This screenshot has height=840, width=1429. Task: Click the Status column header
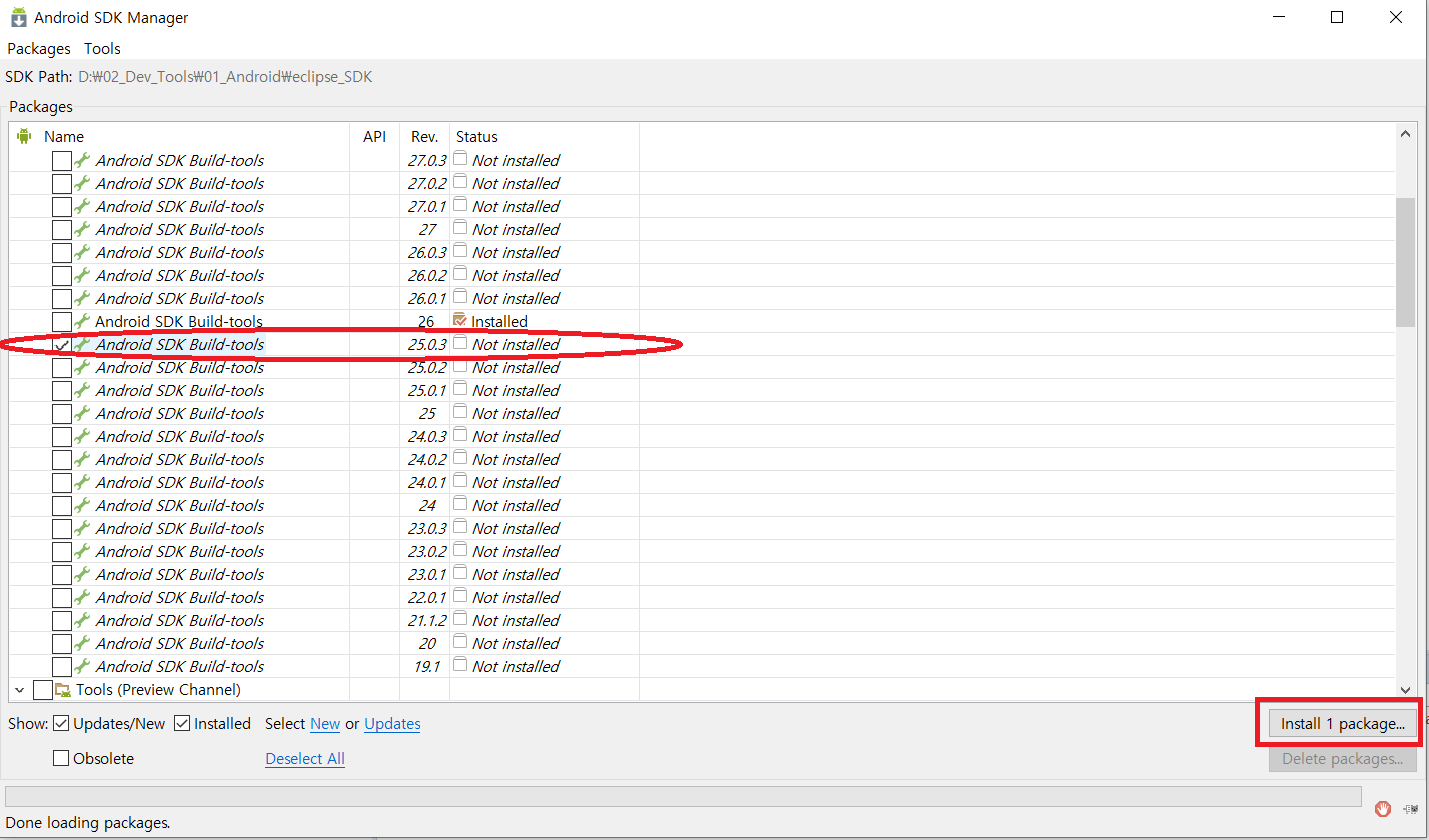pyautogui.click(x=544, y=136)
